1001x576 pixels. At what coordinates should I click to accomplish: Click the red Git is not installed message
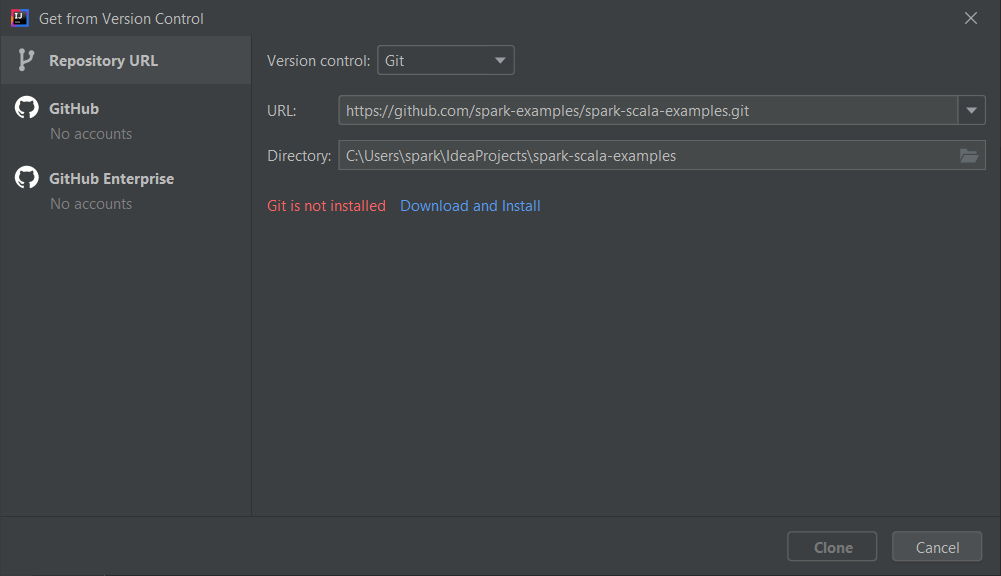pyautogui.click(x=326, y=206)
